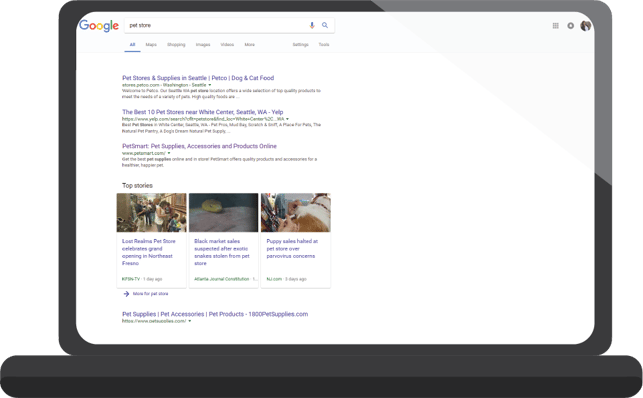Open the 1800PetSupplies.com result
643x398 pixels.
click(215, 314)
